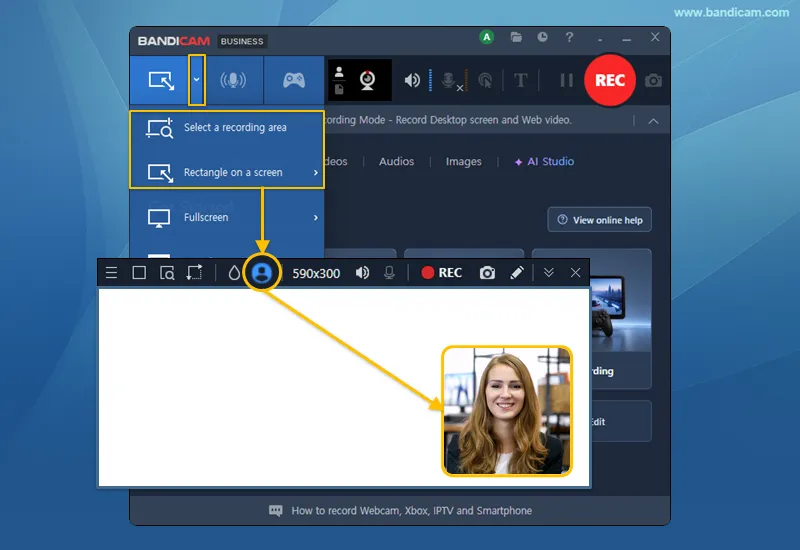
Task: Choose Rectangle on a screen option
Action: coord(227,172)
